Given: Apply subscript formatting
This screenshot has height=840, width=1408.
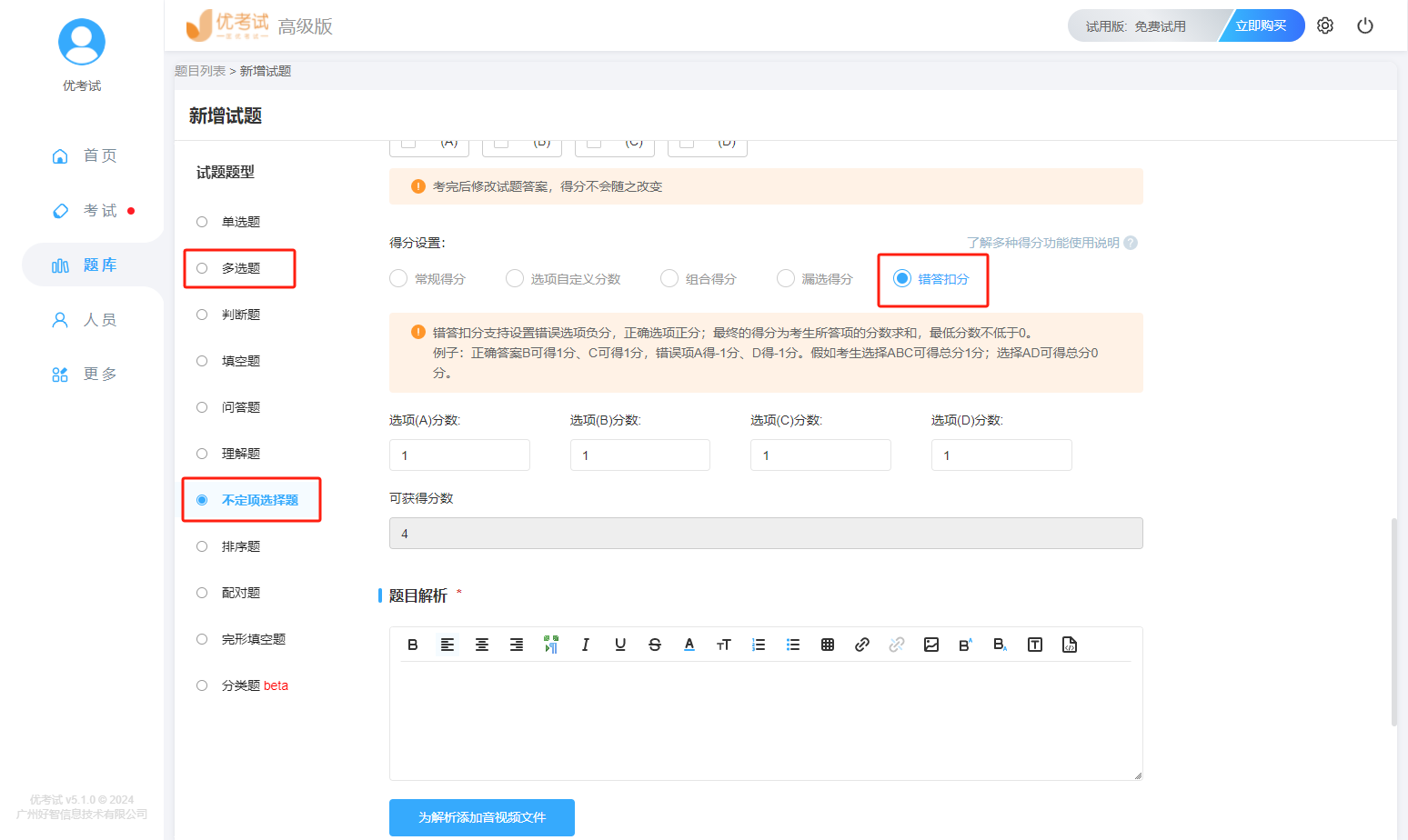Looking at the screenshot, I should 1001,645.
